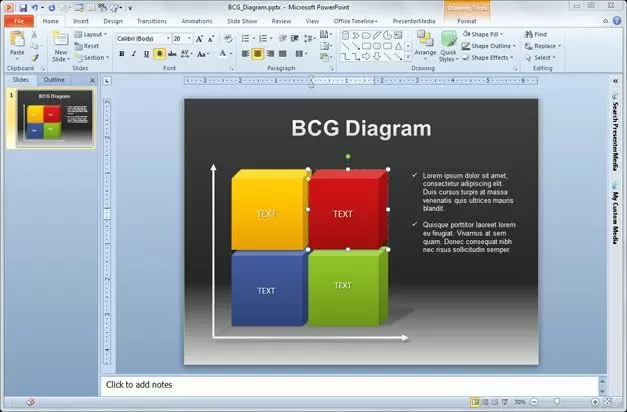Click Save in the Quick Access Toolbar
Image resolution: width=627 pixels, height=412 pixels.
(x=23, y=7)
